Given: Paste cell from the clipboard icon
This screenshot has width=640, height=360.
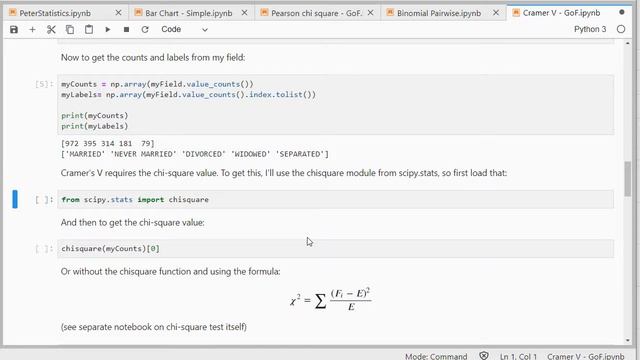Looking at the screenshot, I should point(89,29).
